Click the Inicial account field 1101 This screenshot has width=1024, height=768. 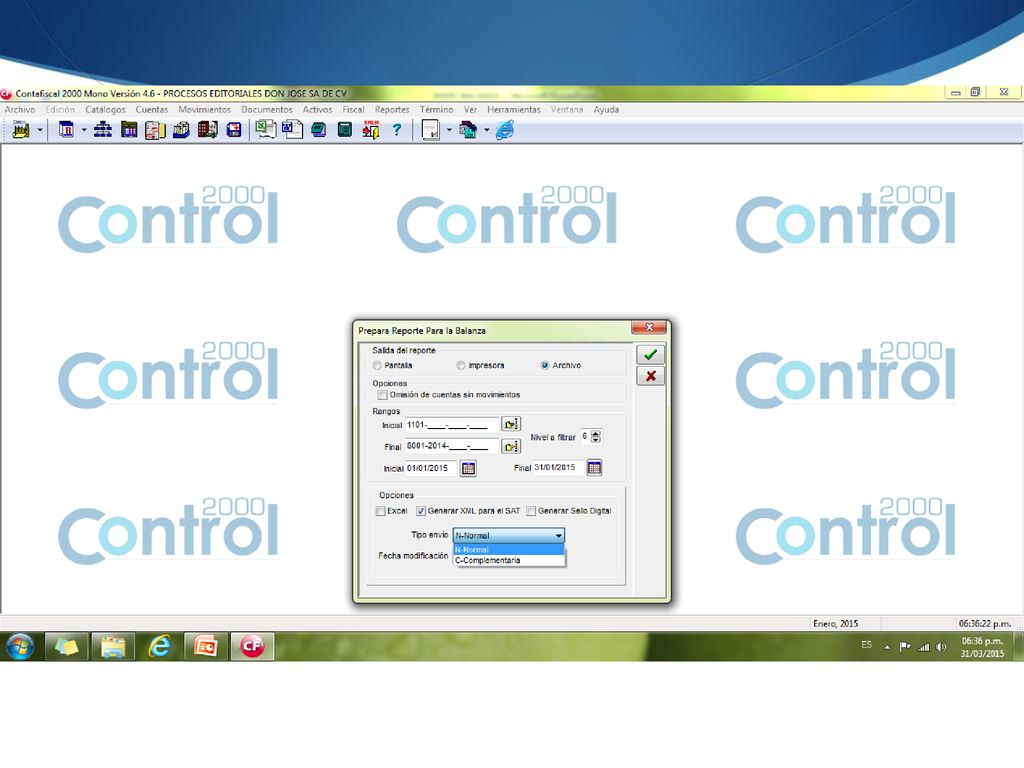(x=451, y=425)
